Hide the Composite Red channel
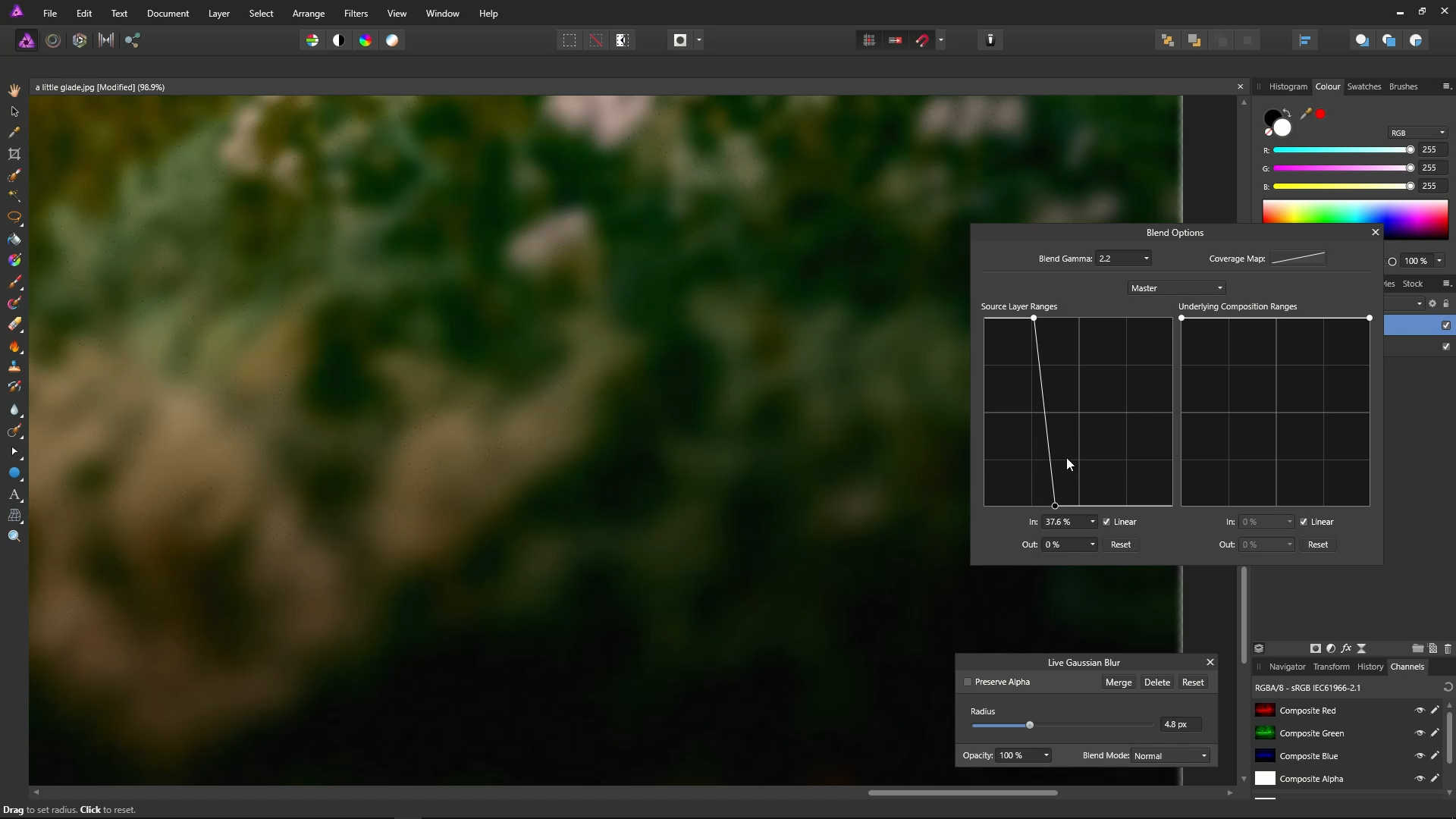Viewport: 1456px width, 819px height. (x=1419, y=711)
